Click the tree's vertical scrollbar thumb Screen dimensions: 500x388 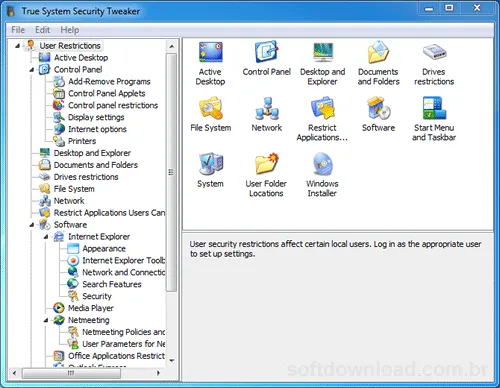pos(171,172)
